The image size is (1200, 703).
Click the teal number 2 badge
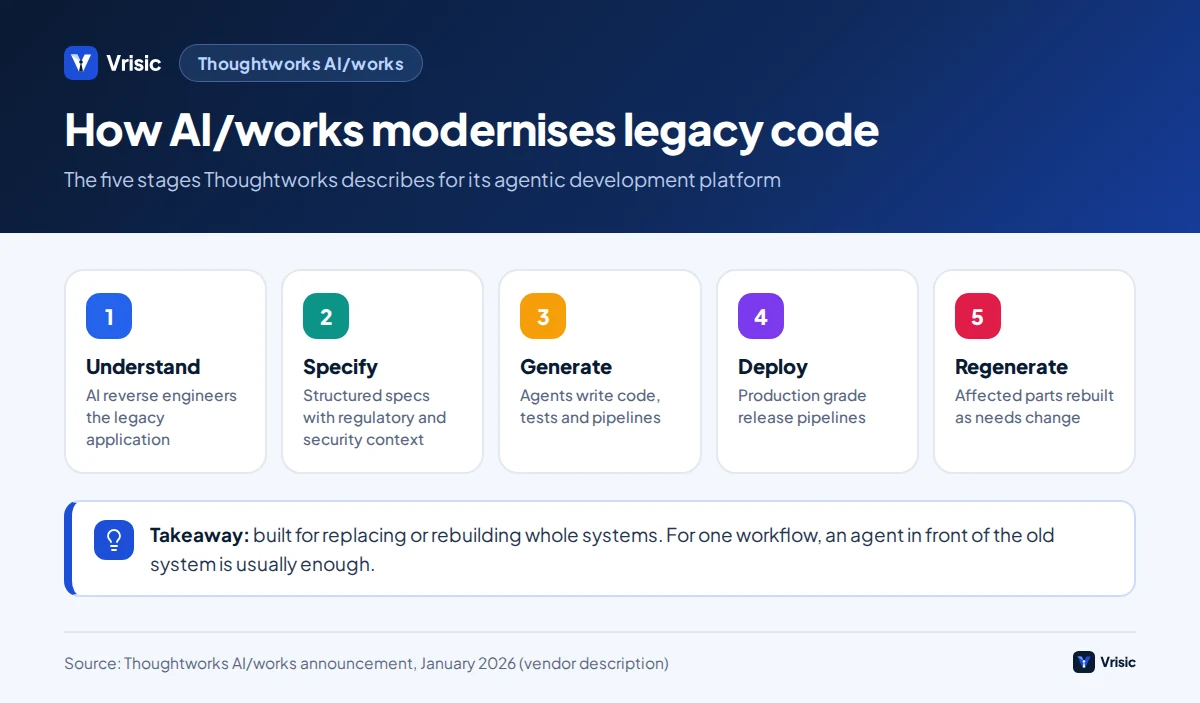click(326, 316)
